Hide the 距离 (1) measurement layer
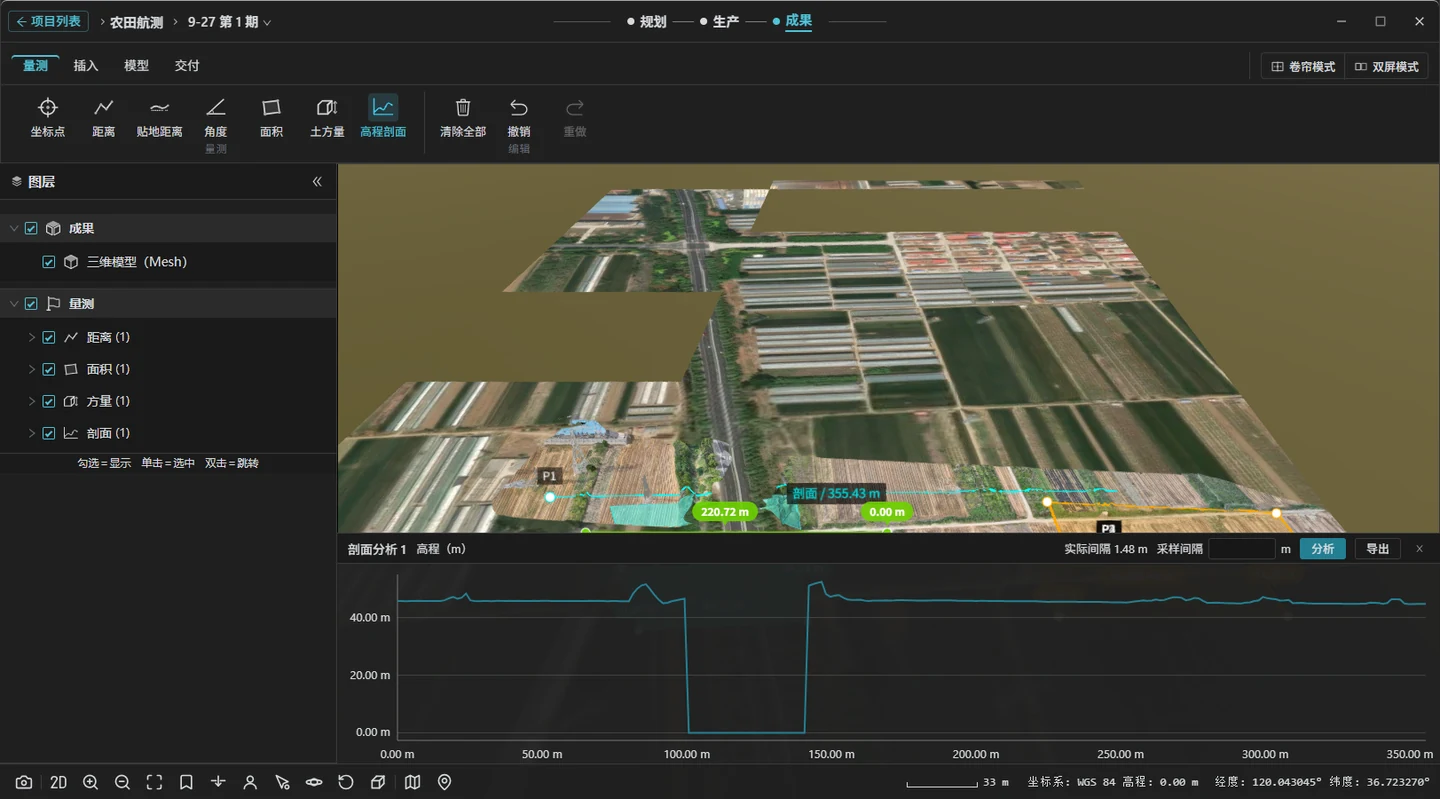Viewport: 1440px width, 799px height. 49,338
